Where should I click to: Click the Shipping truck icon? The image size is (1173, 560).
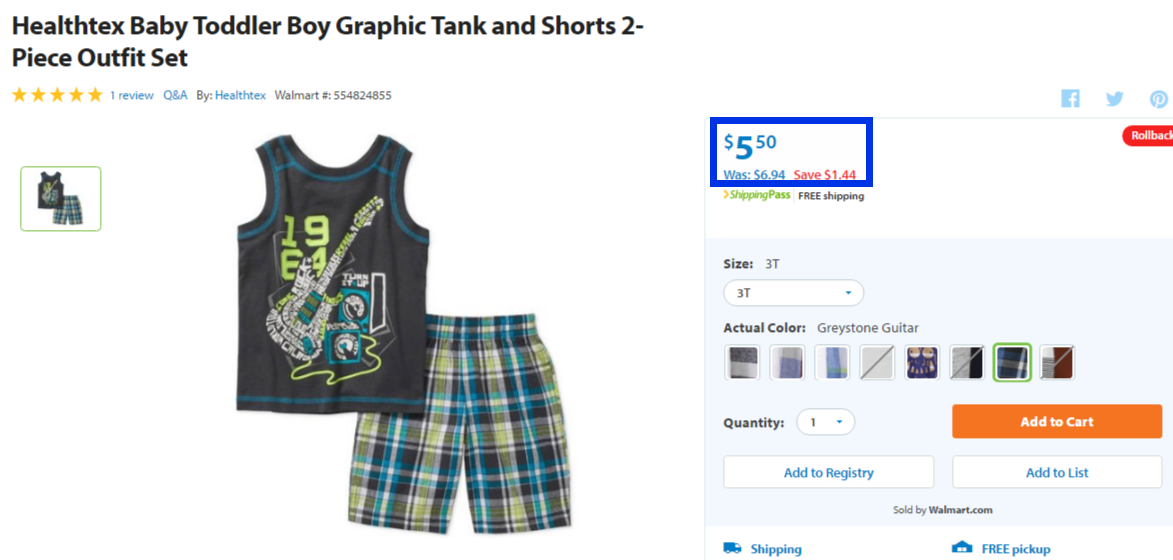click(732, 548)
